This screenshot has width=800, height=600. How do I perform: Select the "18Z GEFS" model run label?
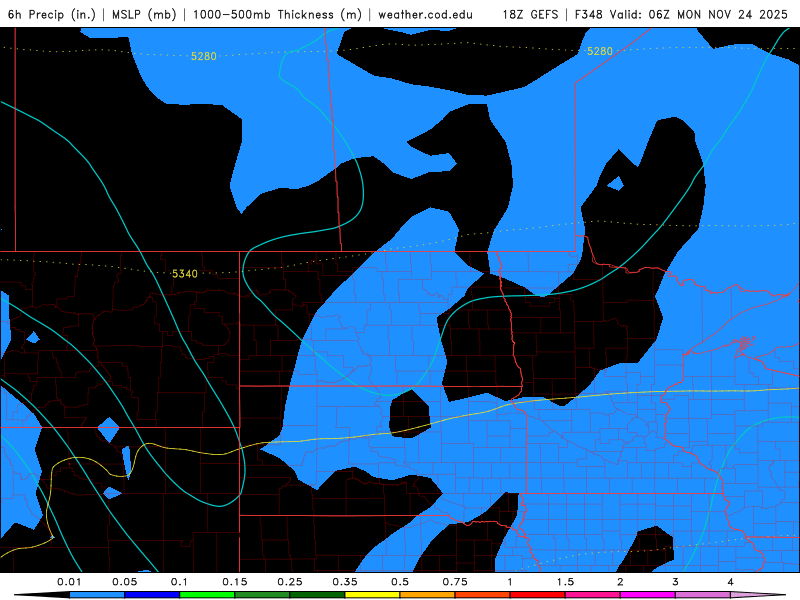coord(531,14)
